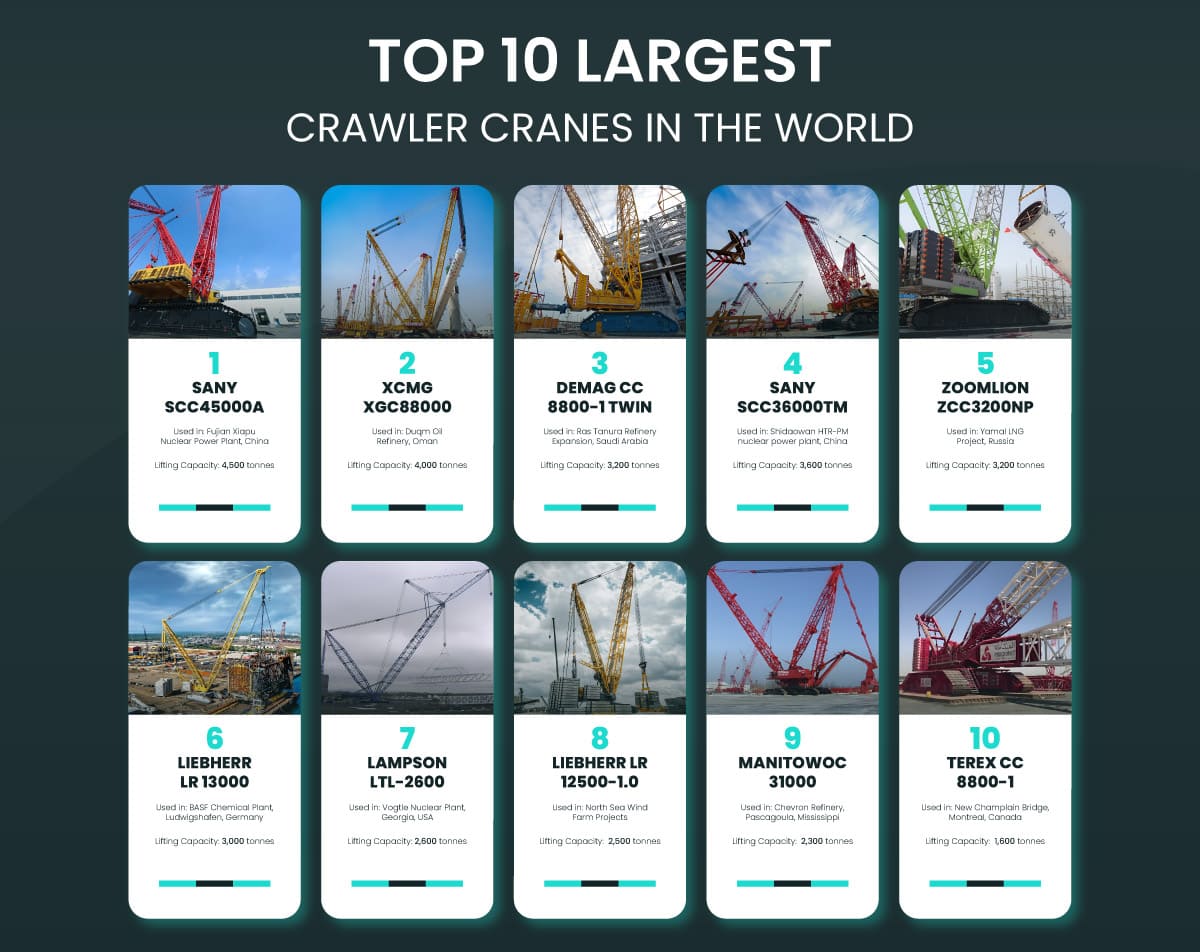Select the rank number 10 badge
Image resolution: width=1200 pixels, height=952 pixels.
click(985, 740)
